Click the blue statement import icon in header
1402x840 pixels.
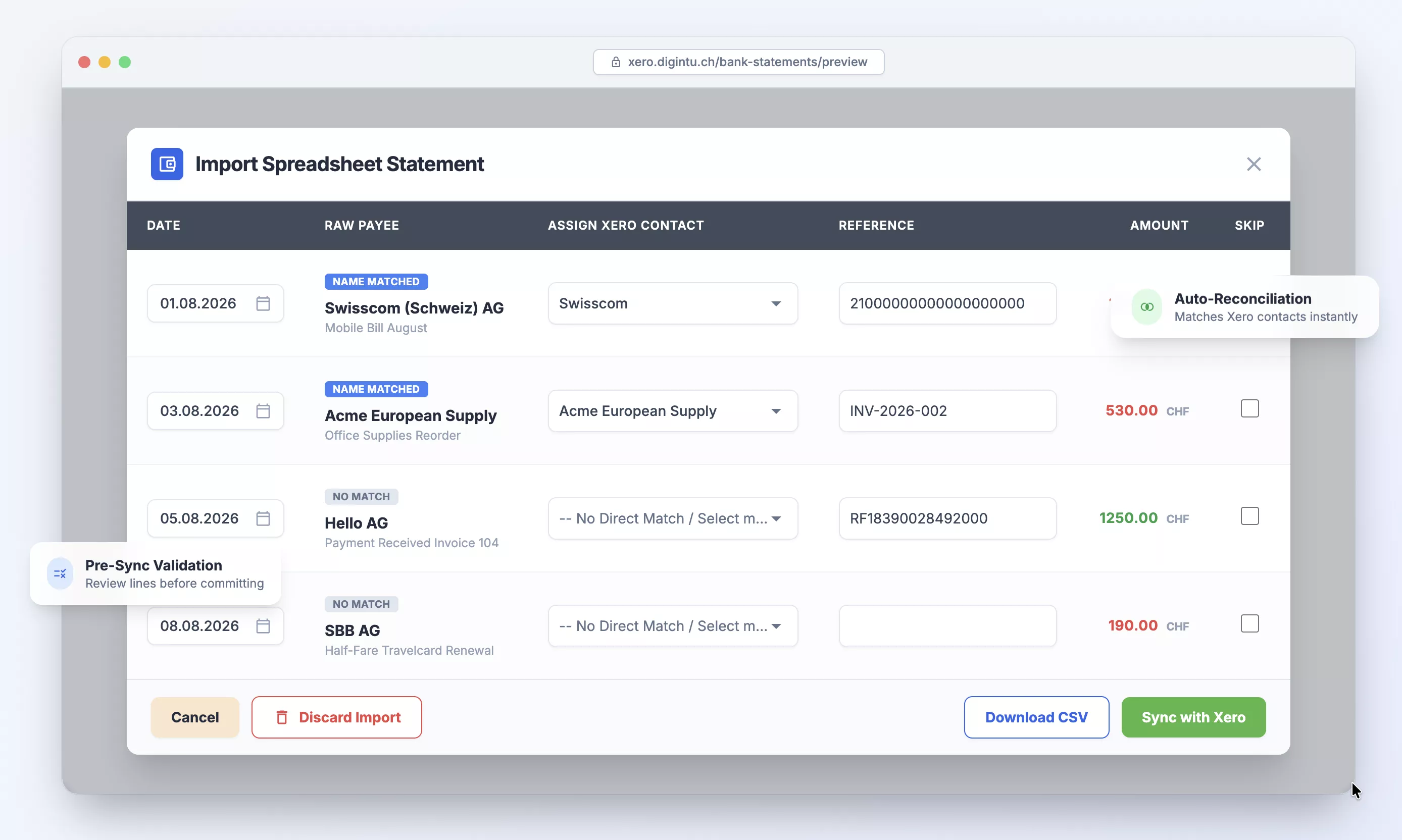[x=167, y=164]
